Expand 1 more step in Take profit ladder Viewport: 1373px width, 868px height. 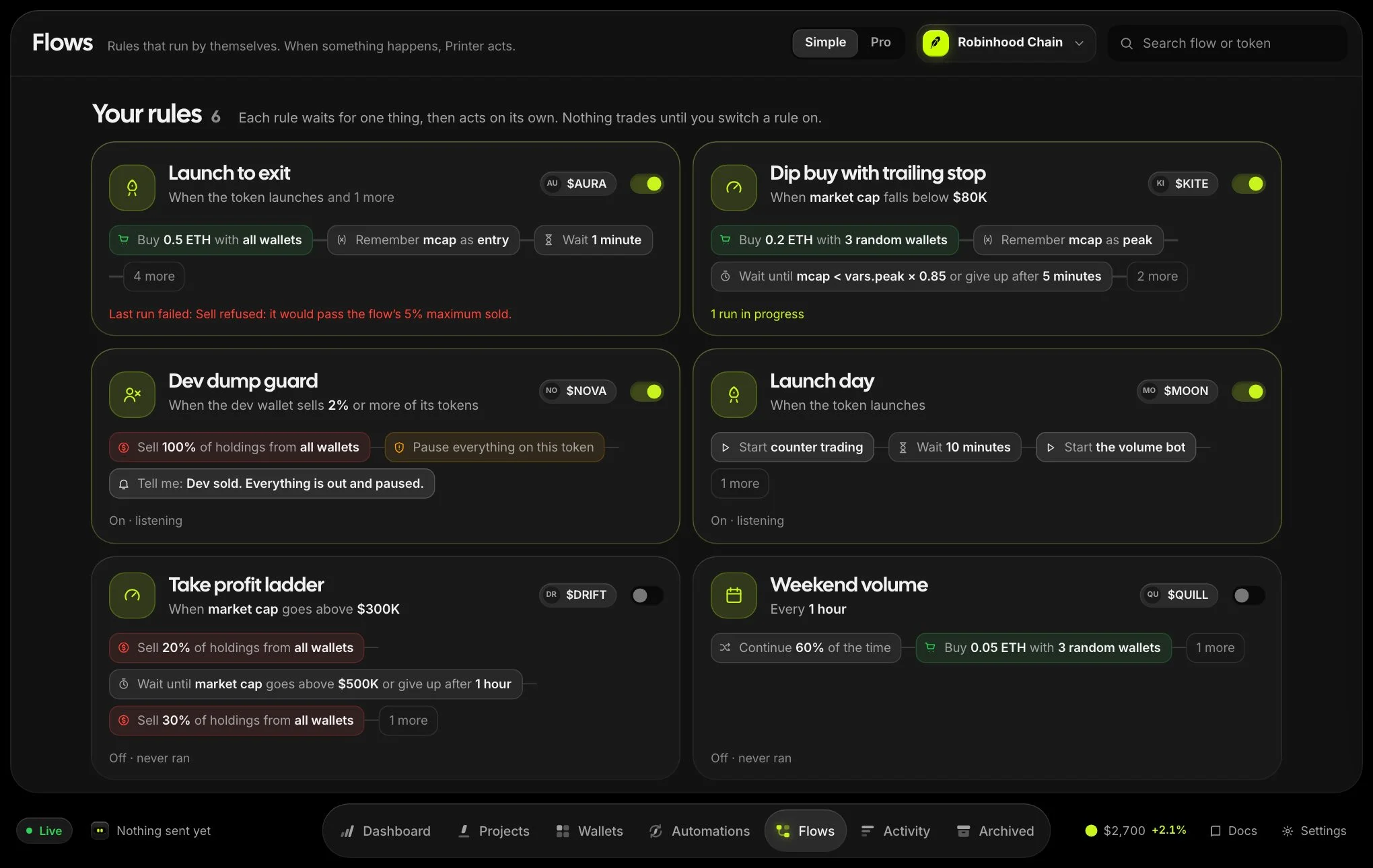tap(408, 721)
